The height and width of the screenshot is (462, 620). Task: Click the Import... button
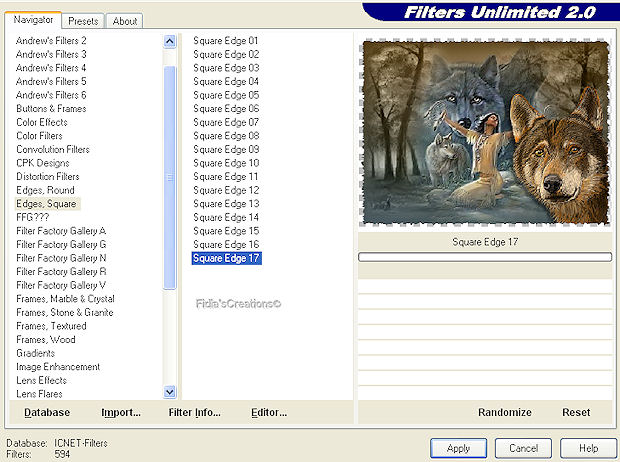pyautogui.click(x=121, y=413)
